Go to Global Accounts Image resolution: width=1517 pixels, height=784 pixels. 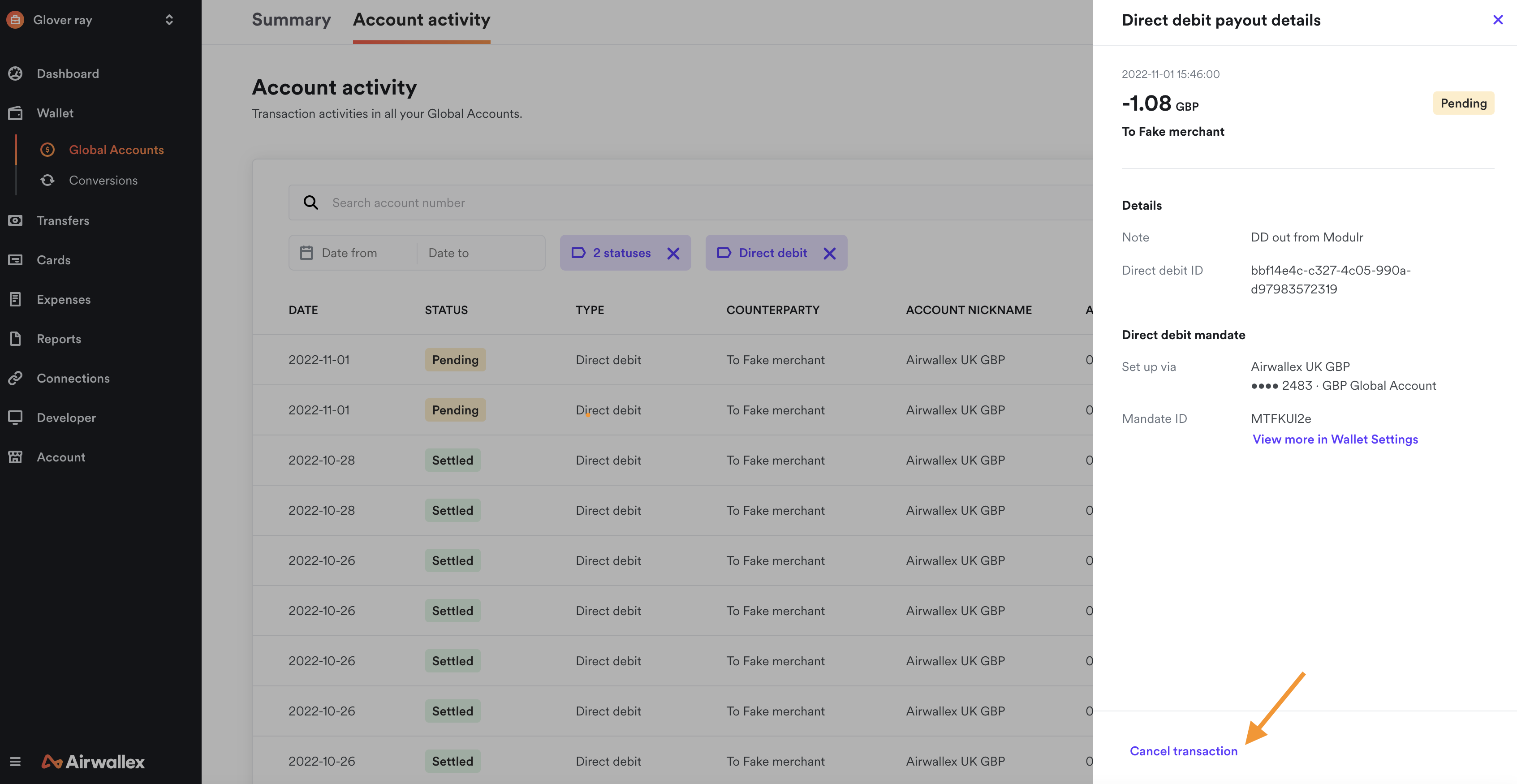pos(116,150)
